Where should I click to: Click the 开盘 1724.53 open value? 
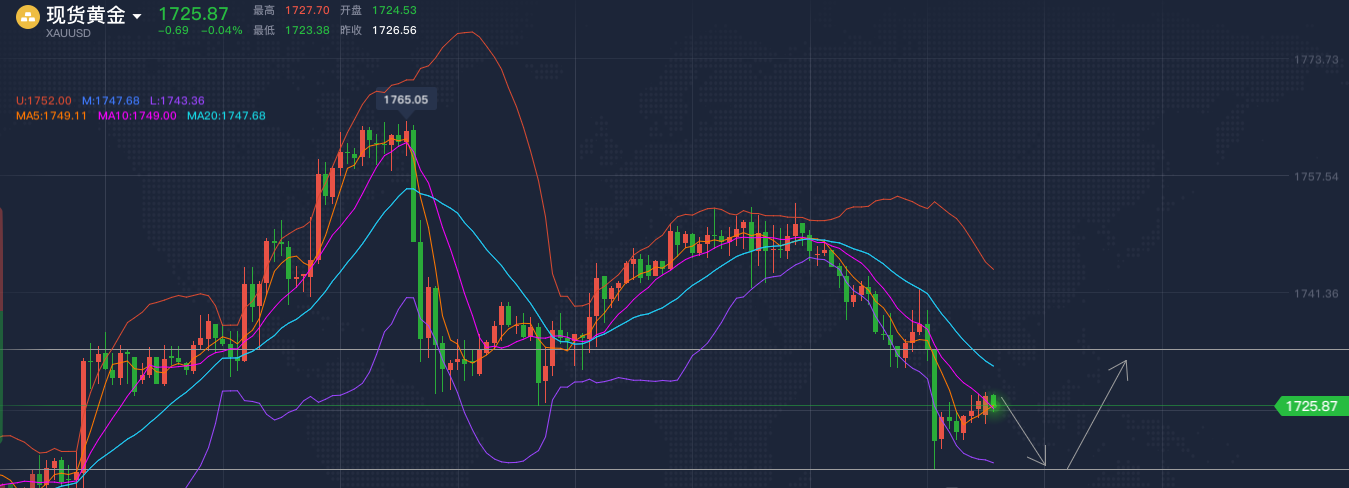click(x=394, y=10)
